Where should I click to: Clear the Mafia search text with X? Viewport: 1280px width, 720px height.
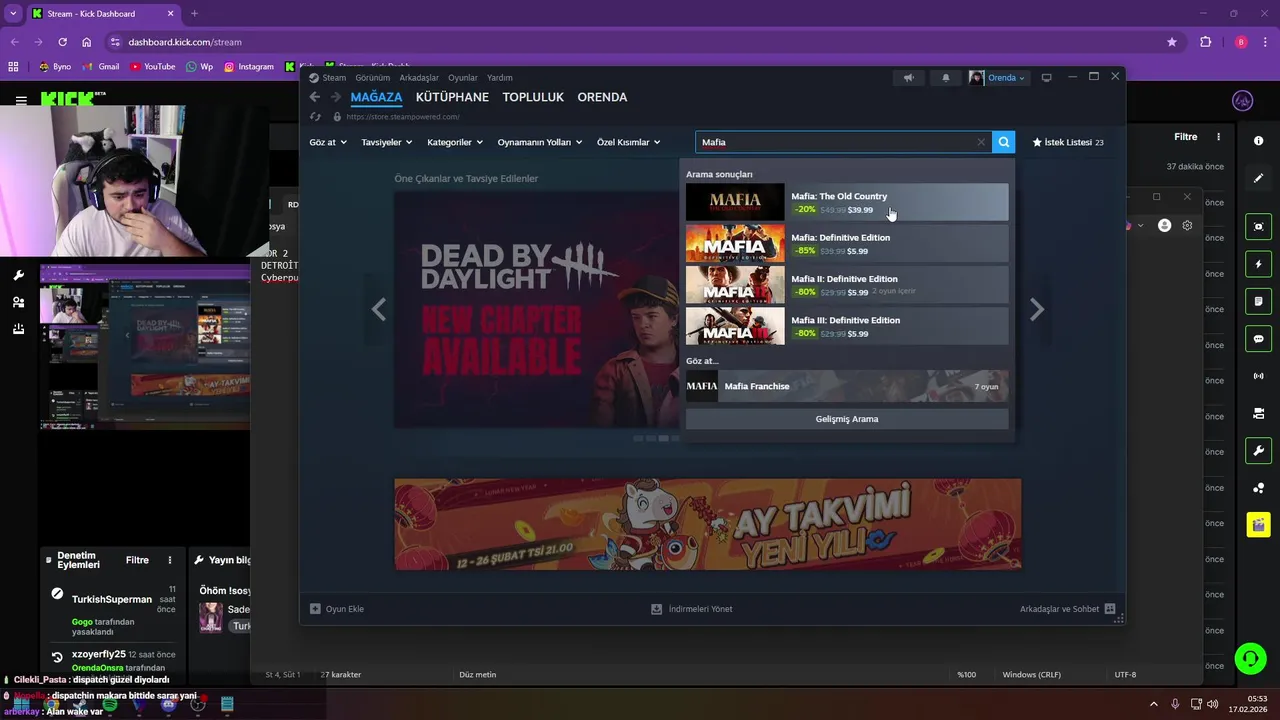pos(981,142)
